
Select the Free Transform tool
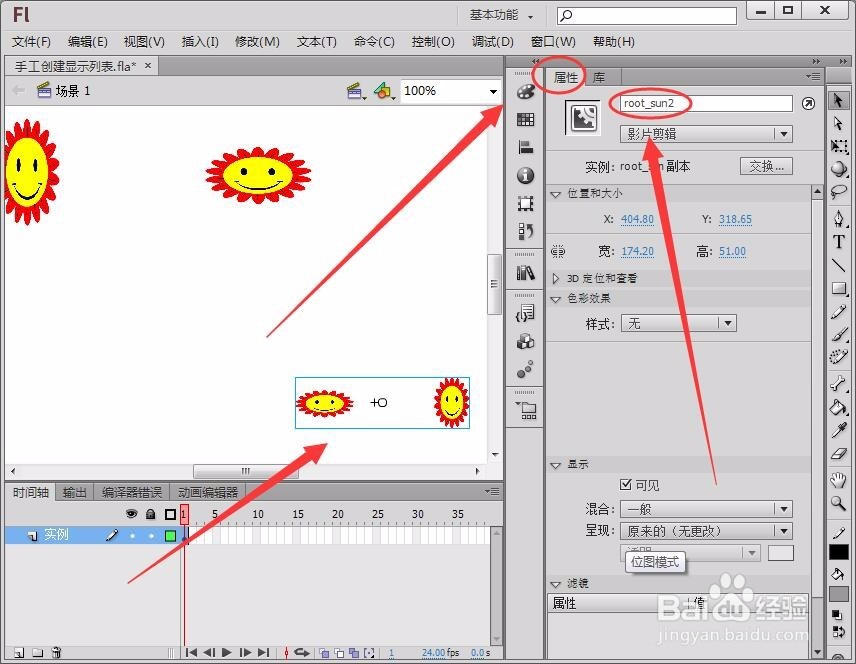tap(838, 146)
